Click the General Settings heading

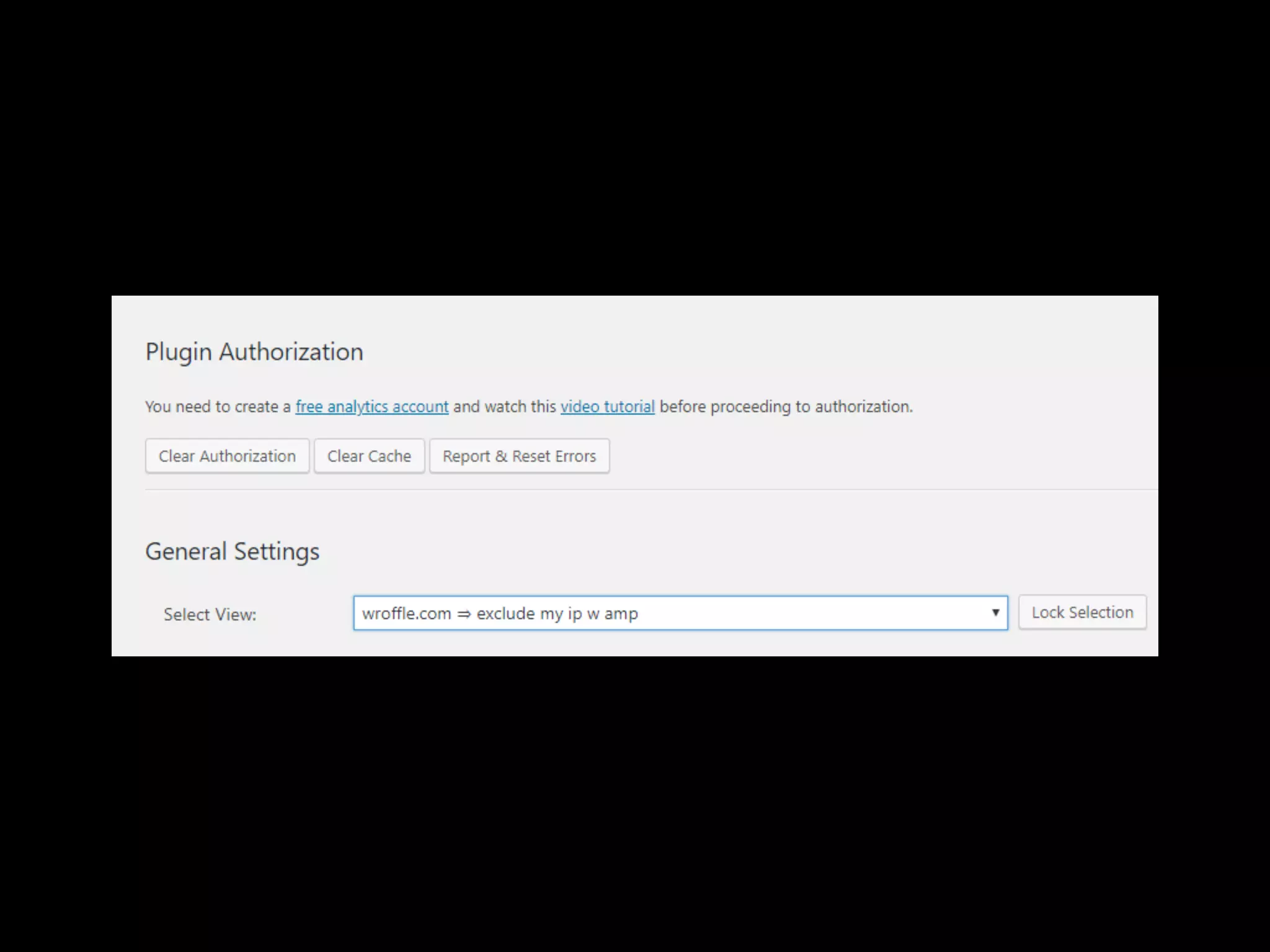(x=232, y=551)
